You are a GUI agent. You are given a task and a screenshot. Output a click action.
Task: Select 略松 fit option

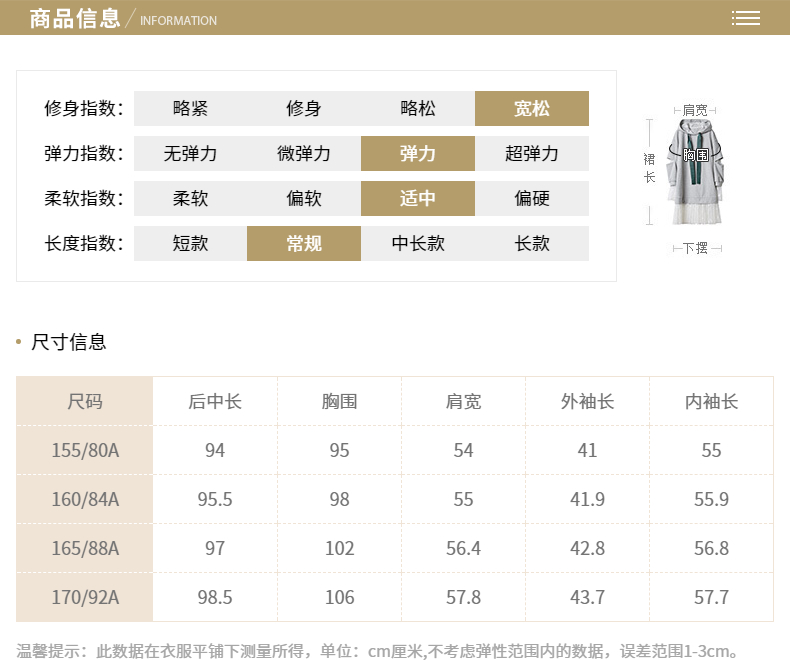(x=417, y=109)
